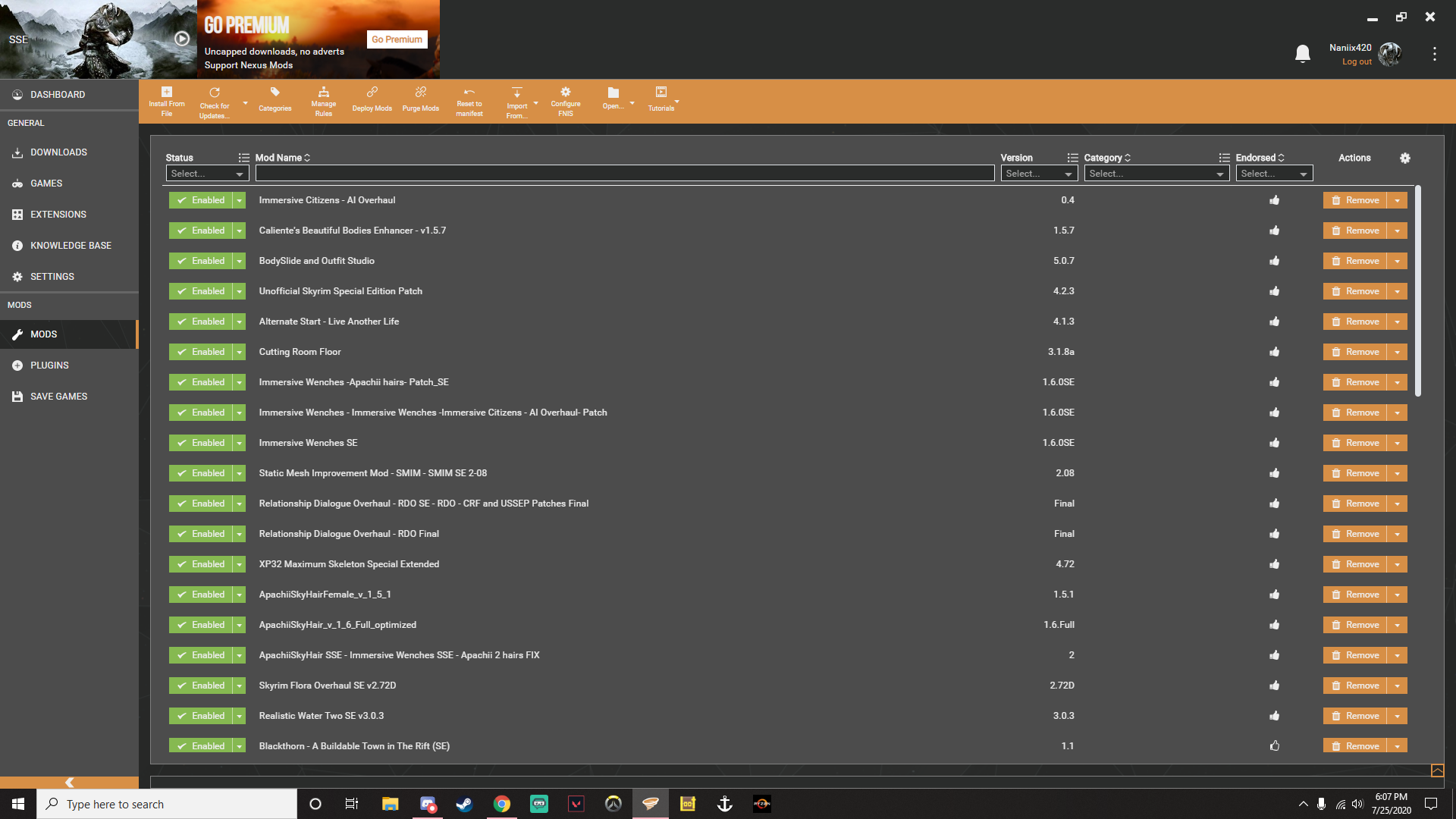Open Steam from the taskbar

(x=464, y=804)
